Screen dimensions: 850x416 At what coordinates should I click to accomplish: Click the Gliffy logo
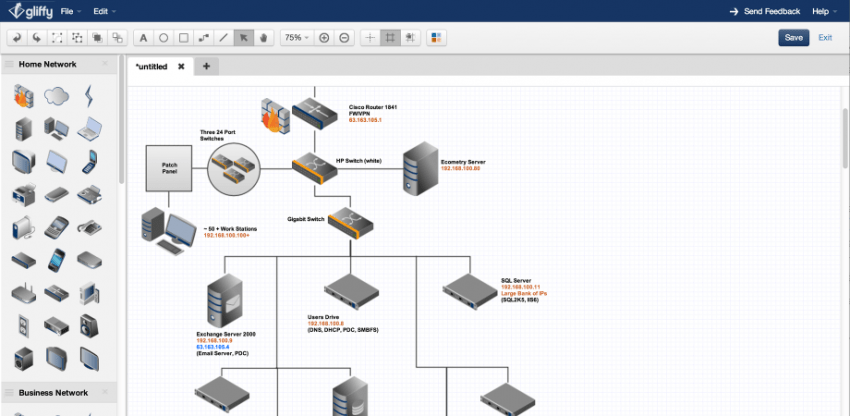(30, 11)
